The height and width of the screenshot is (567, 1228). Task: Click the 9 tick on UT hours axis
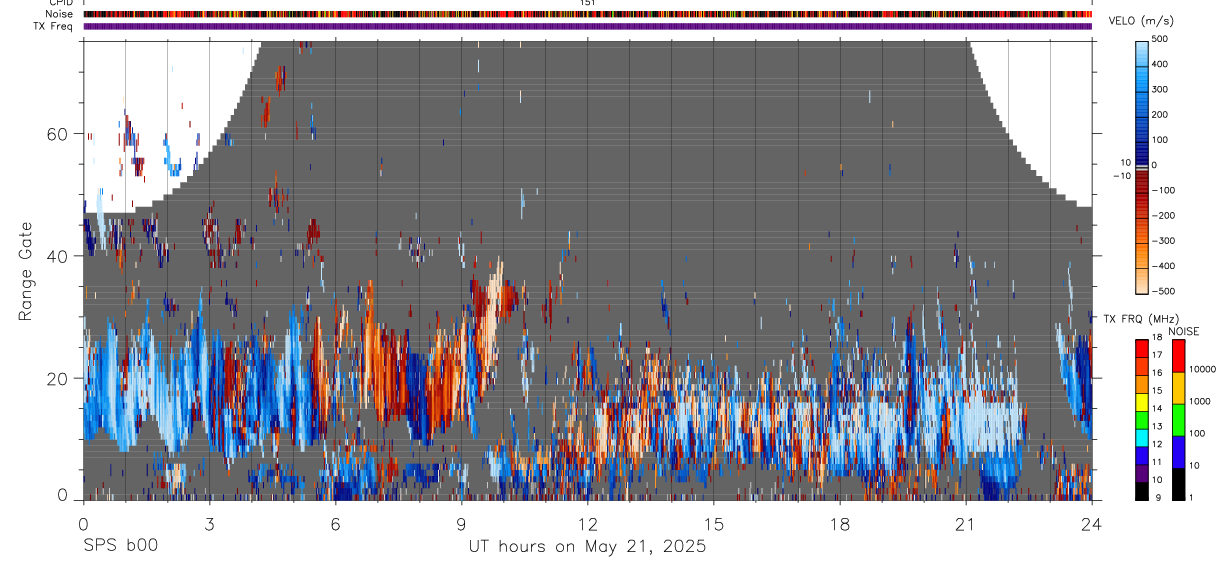(x=461, y=524)
